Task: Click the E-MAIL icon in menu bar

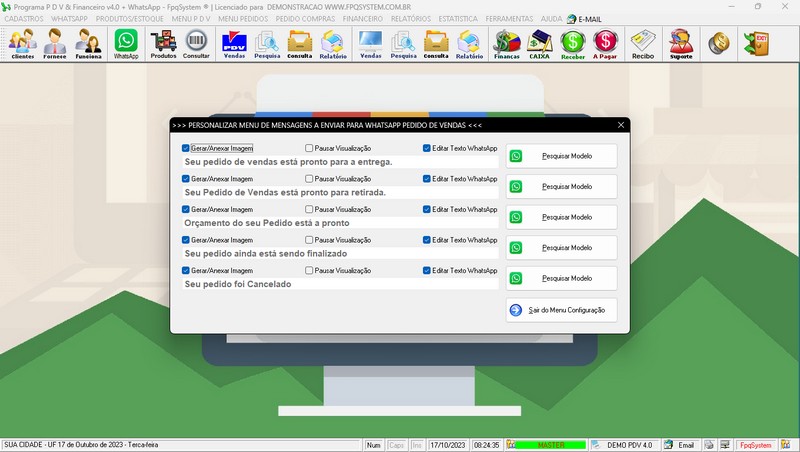Action: point(571,19)
